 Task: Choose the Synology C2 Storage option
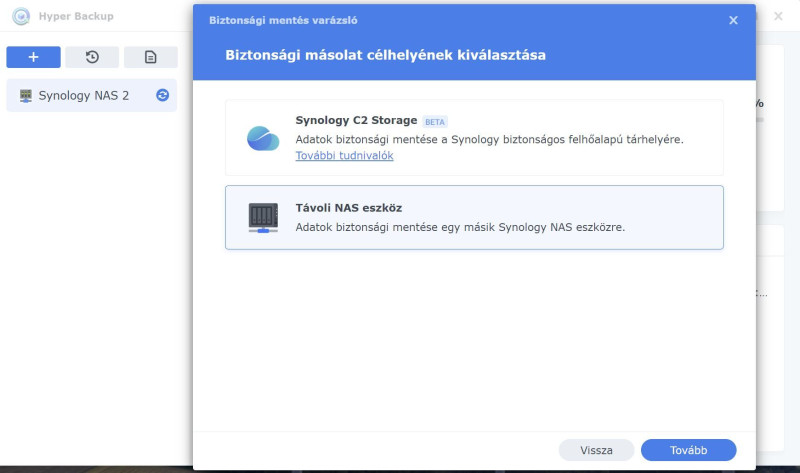click(474, 138)
